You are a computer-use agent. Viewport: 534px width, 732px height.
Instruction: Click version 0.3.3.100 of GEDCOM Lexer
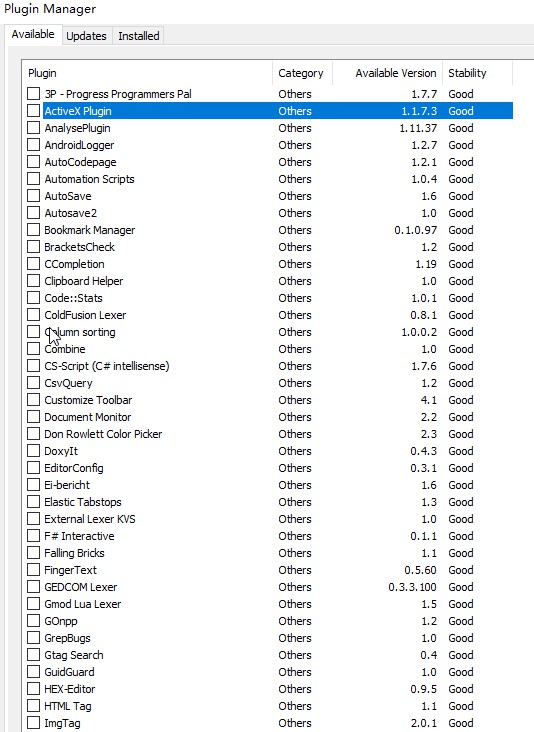tap(412, 587)
